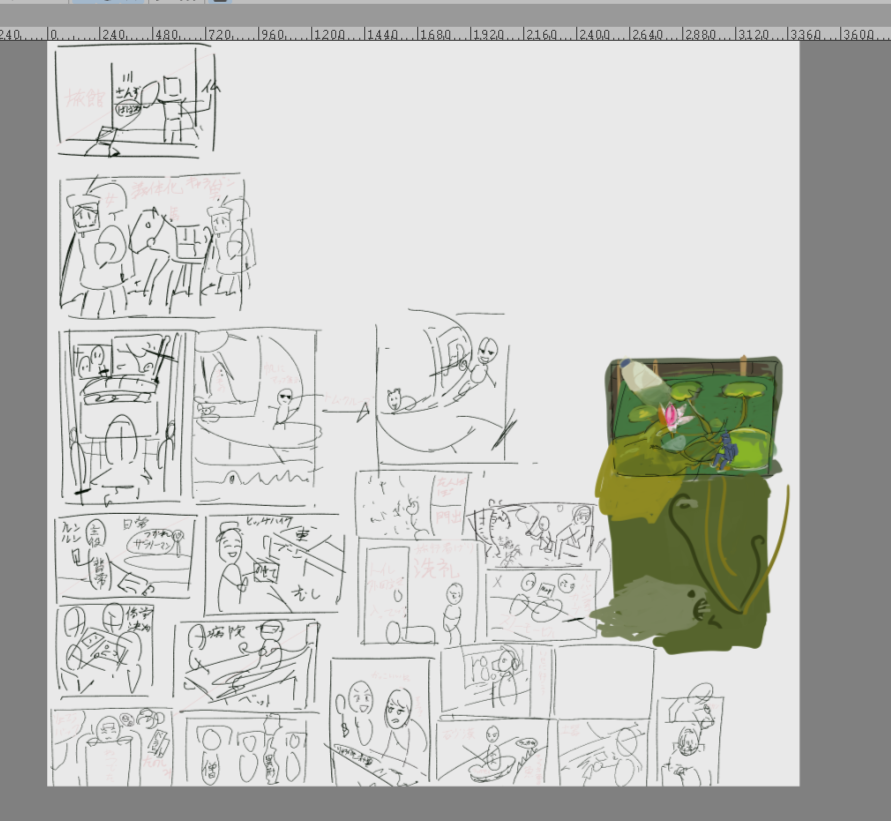The image size is (891, 821).
Task: Click the 480 mark on the ruler
Action: [x=167, y=35]
